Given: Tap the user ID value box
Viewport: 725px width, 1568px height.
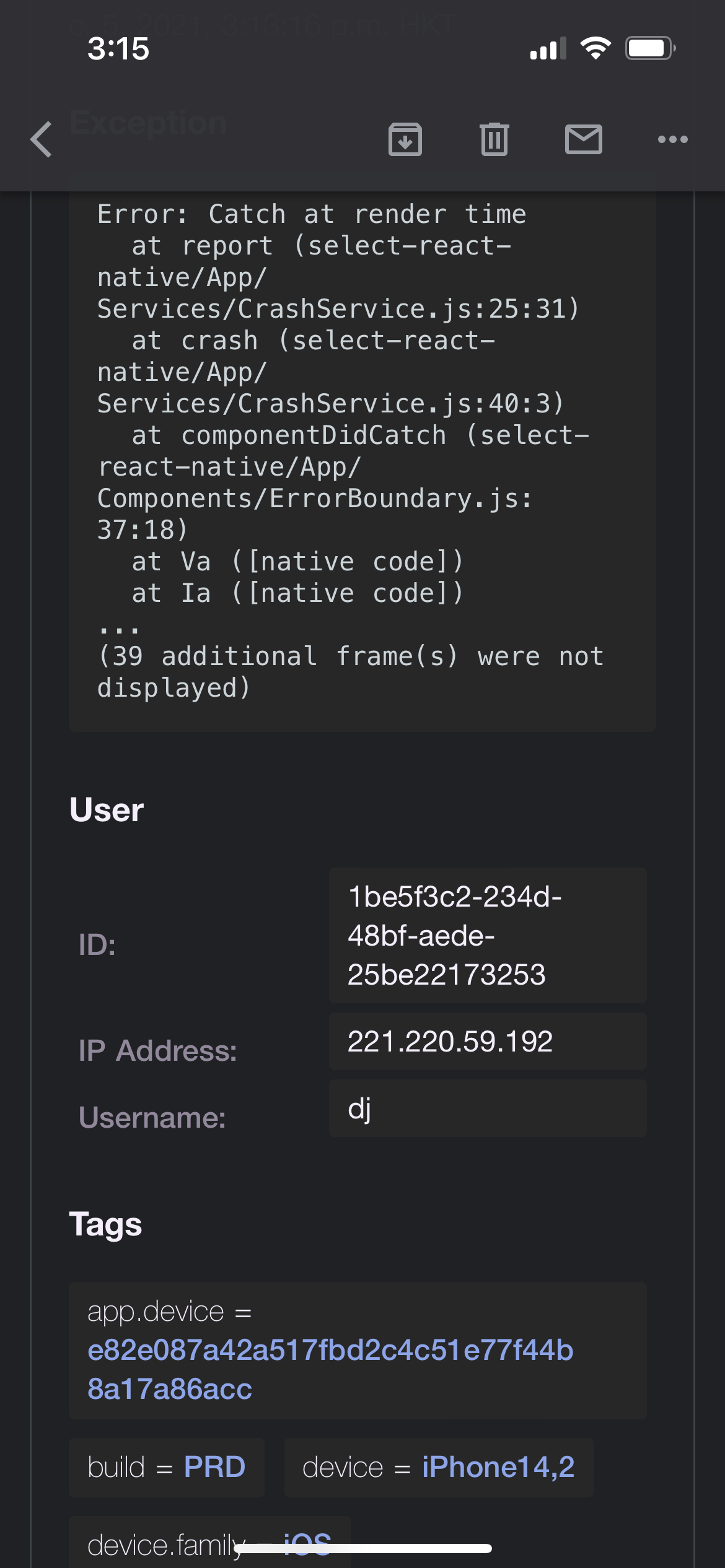Looking at the screenshot, I should pos(488,935).
